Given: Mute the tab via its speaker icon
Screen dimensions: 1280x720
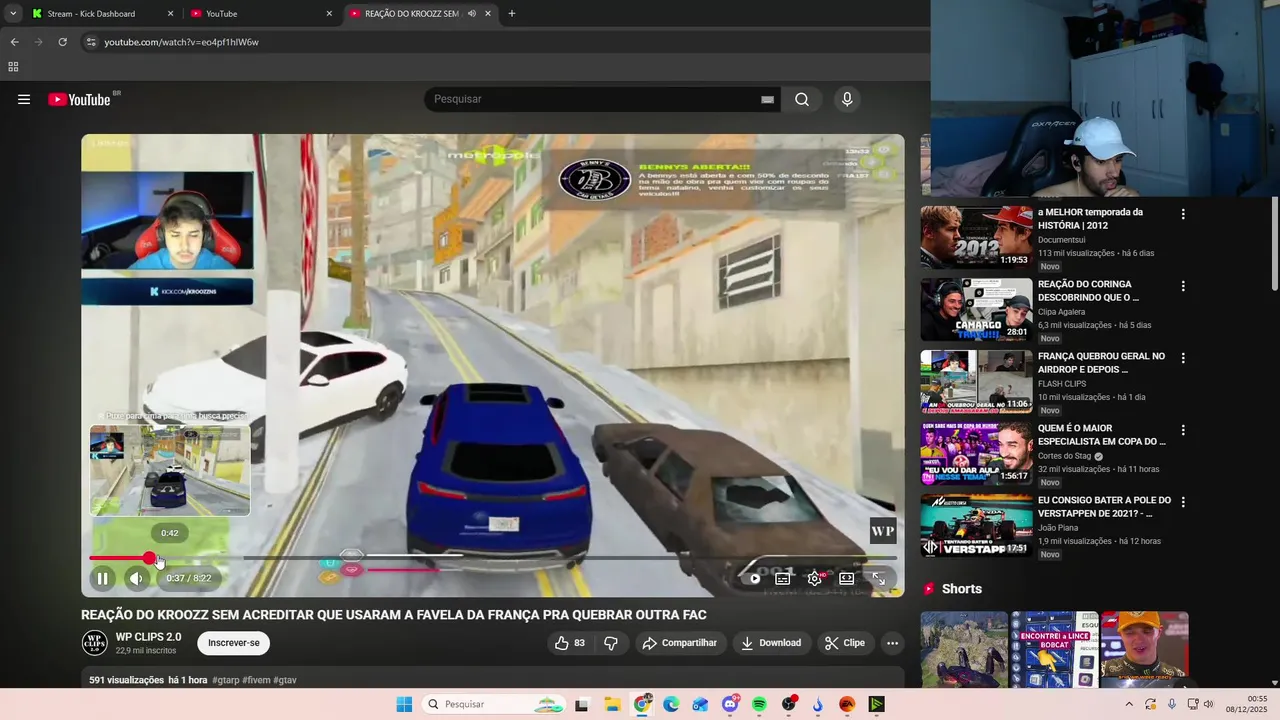Looking at the screenshot, I should pyautogui.click(x=471, y=14).
